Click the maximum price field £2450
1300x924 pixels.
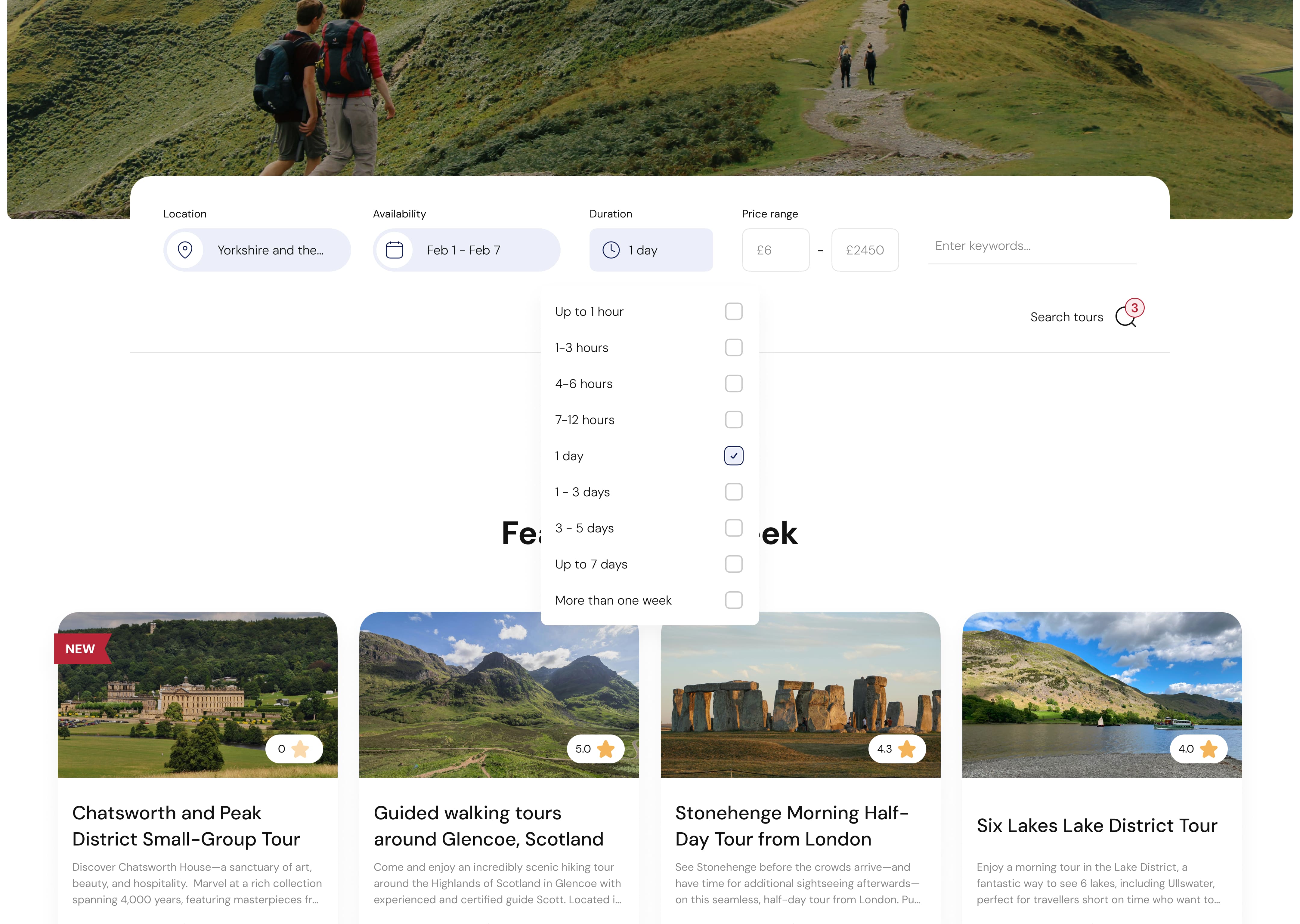click(x=865, y=250)
